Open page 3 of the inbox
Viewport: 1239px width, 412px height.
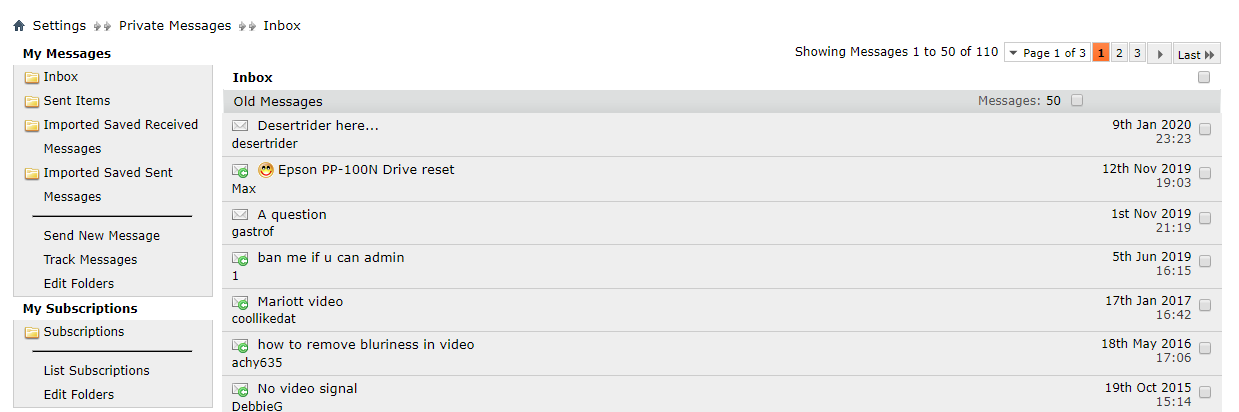[x=1137, y=53]
